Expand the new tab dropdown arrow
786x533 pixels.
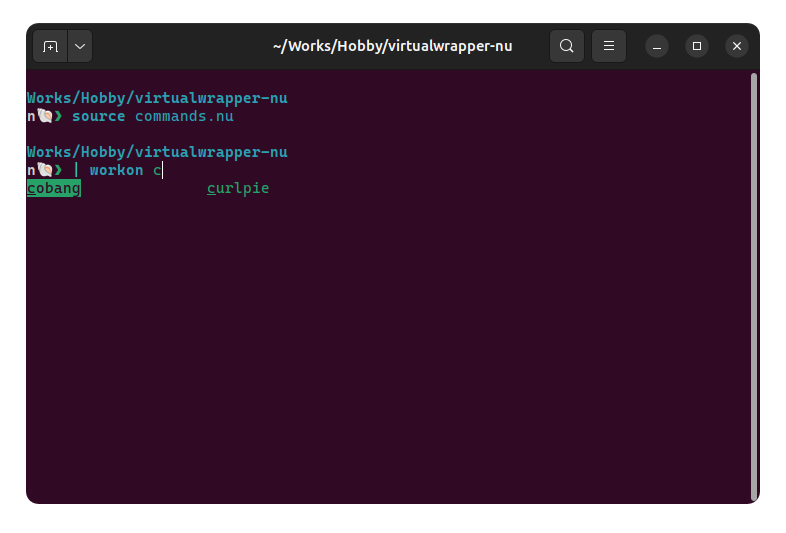point(80,46)
